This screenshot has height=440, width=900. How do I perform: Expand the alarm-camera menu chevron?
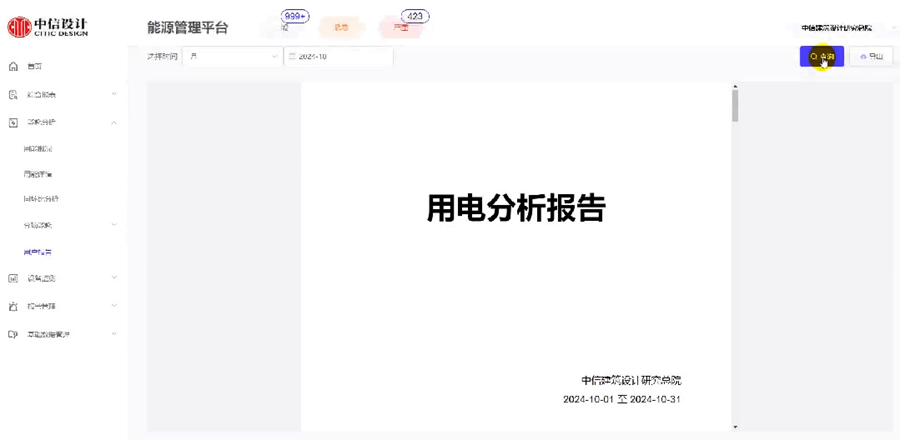[x=114, y=306]
